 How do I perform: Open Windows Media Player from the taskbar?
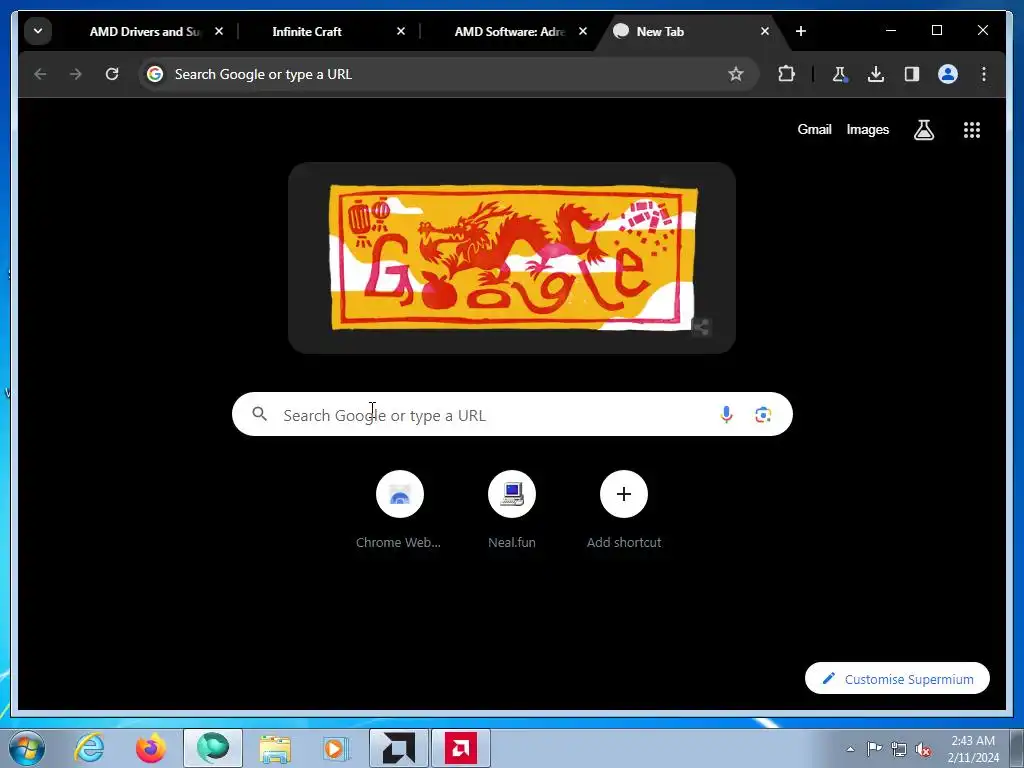click(336, 748)
